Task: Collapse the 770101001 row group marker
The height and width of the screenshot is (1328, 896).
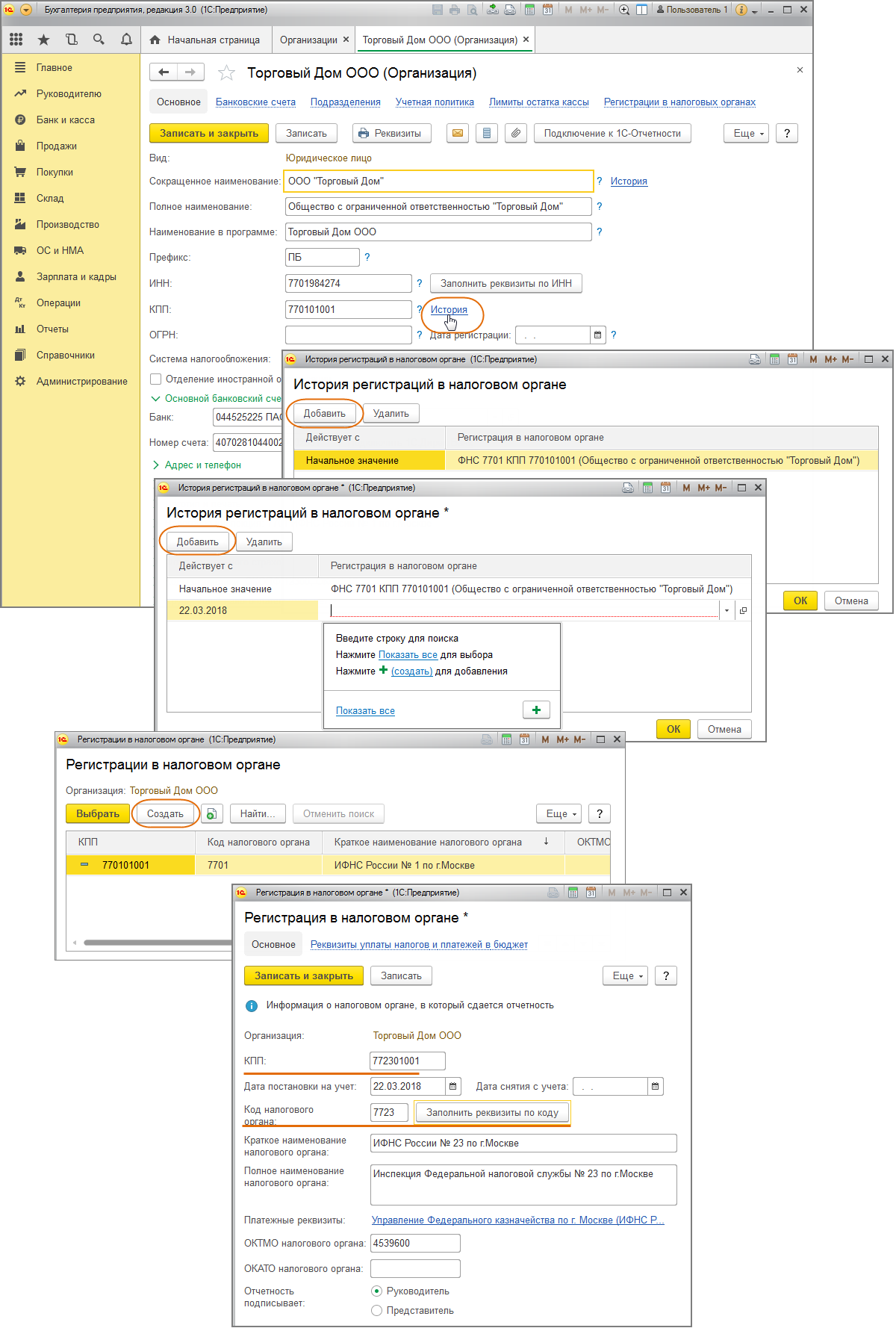Action: click(x=84, y=865)
